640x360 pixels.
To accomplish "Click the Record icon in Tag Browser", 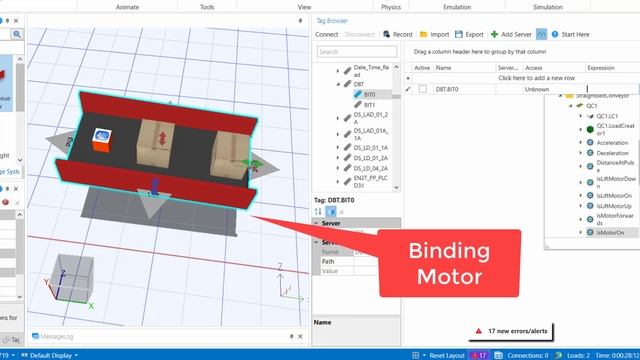I will [386, 34].
